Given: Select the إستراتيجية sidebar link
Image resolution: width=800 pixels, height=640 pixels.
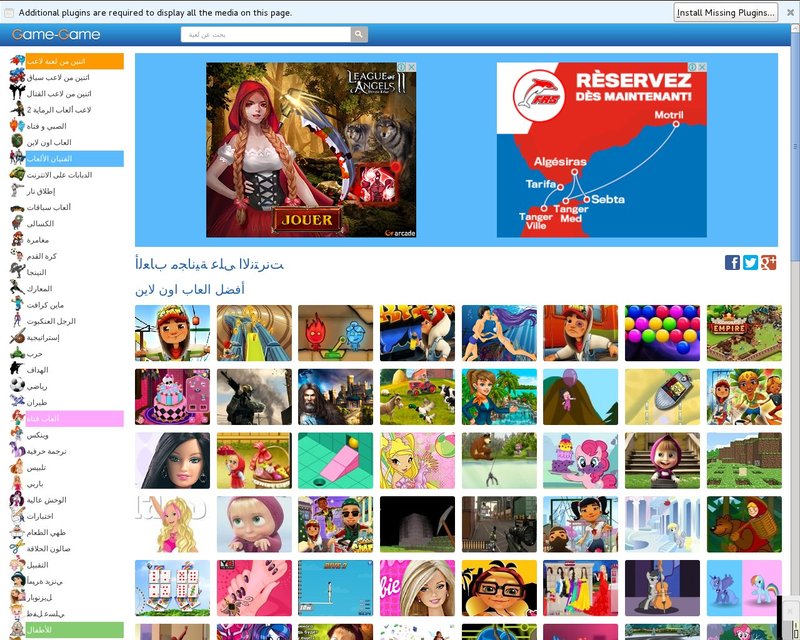Looking at the screenshot, I should pos(43,337).
